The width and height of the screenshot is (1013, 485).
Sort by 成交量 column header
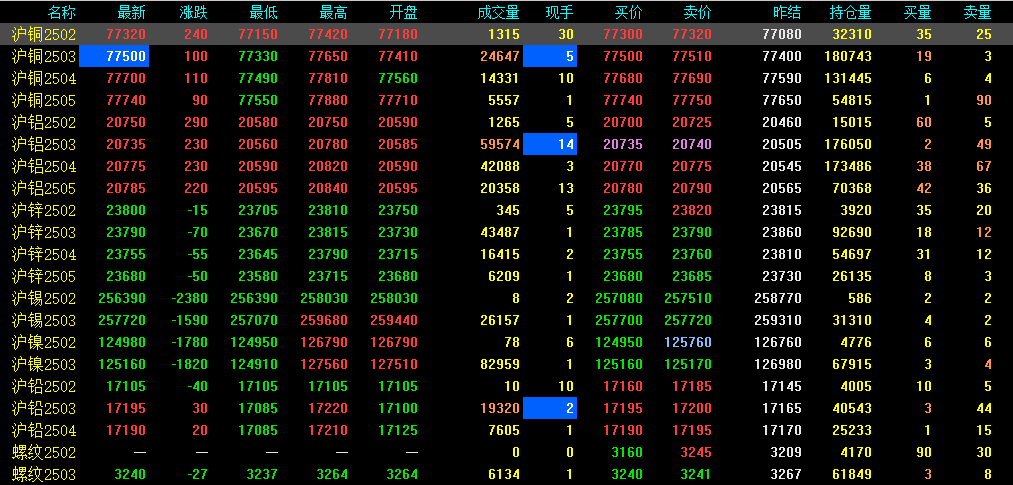pyautogui.click(x=498, y=12)
